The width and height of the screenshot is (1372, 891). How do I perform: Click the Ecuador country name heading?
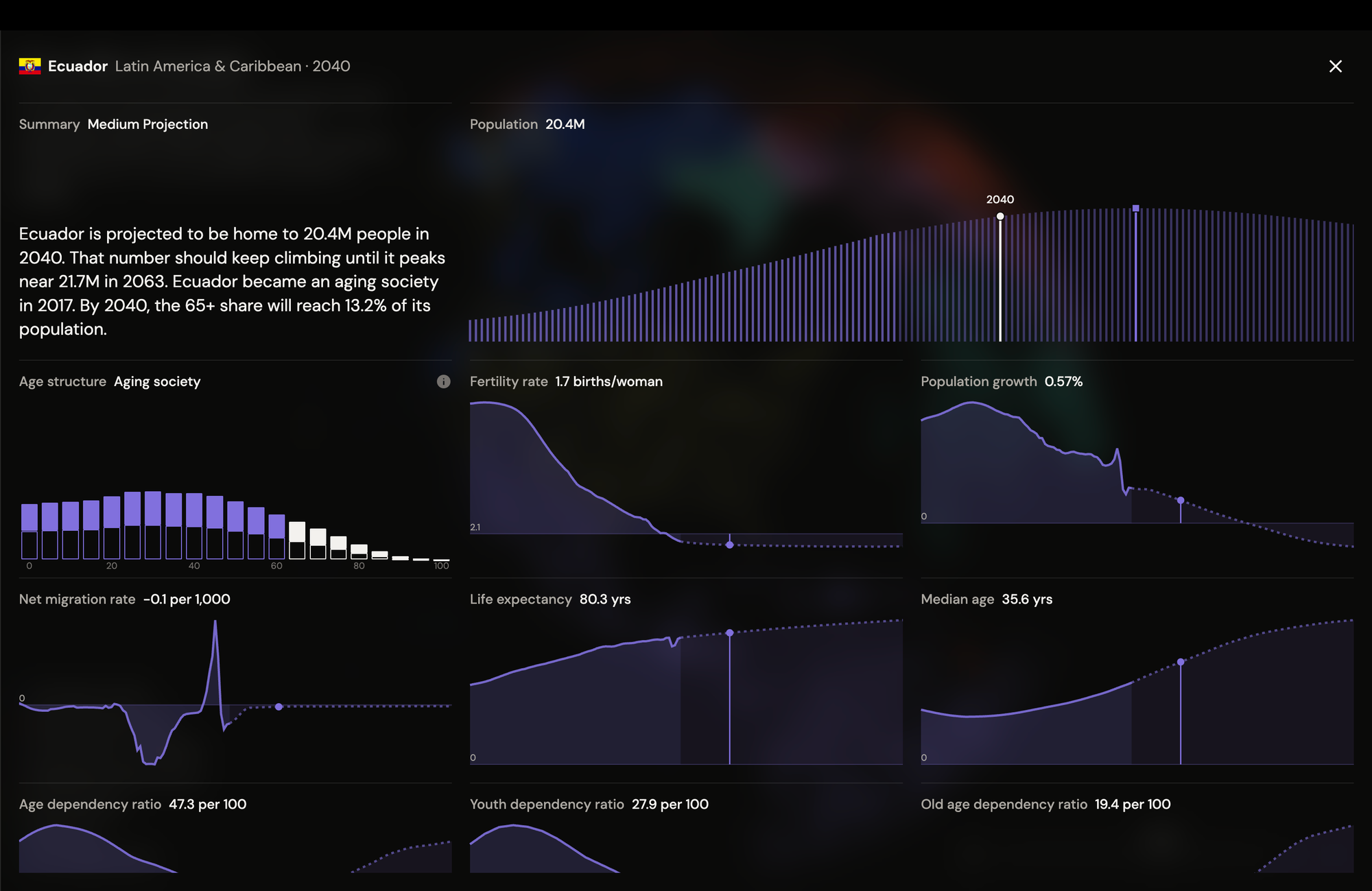pyautogui.click(x=78, y=67)
